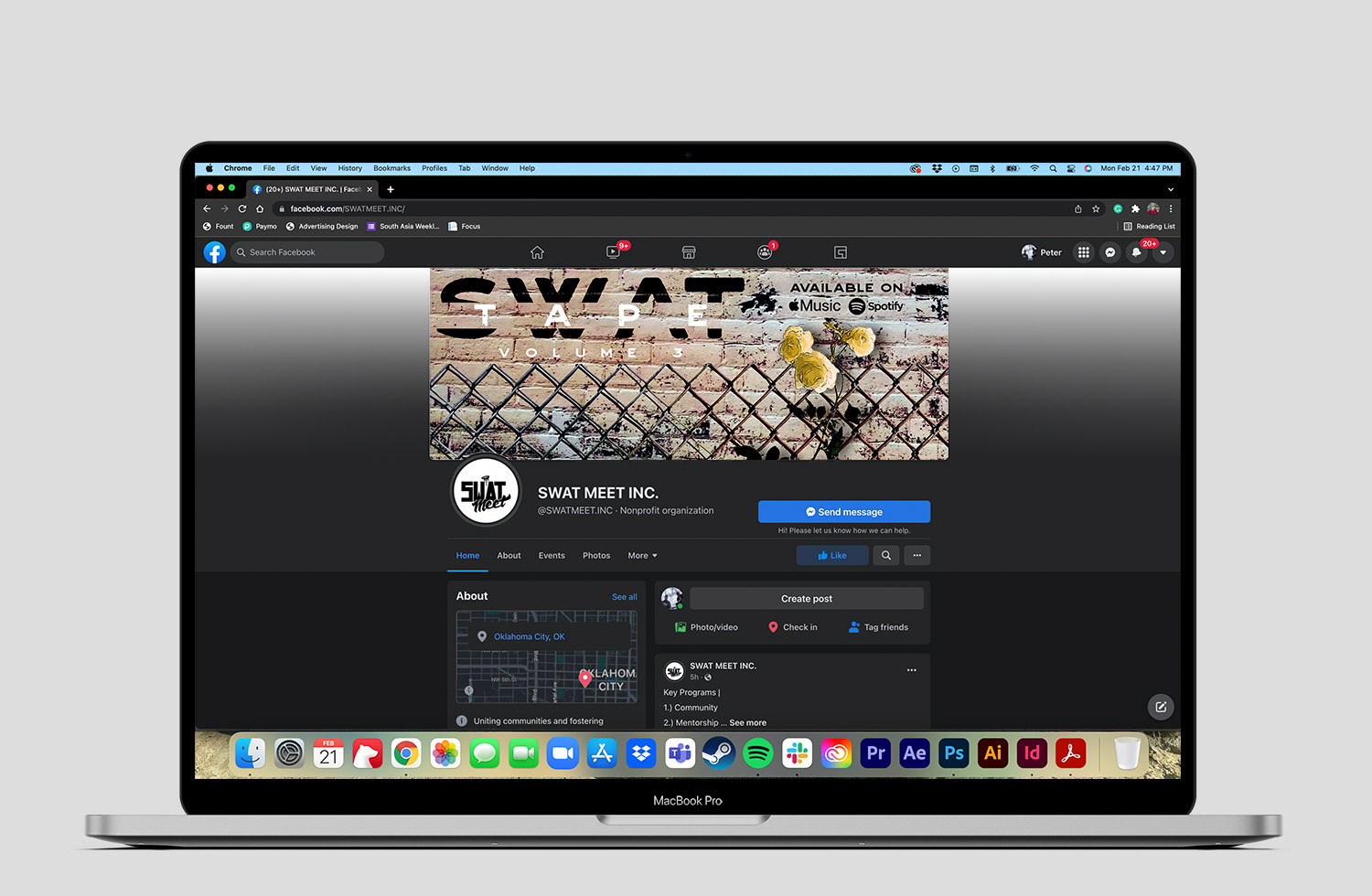Open the Messenger icon in top bar
1372x896 pixels.
click(1110, 252)
